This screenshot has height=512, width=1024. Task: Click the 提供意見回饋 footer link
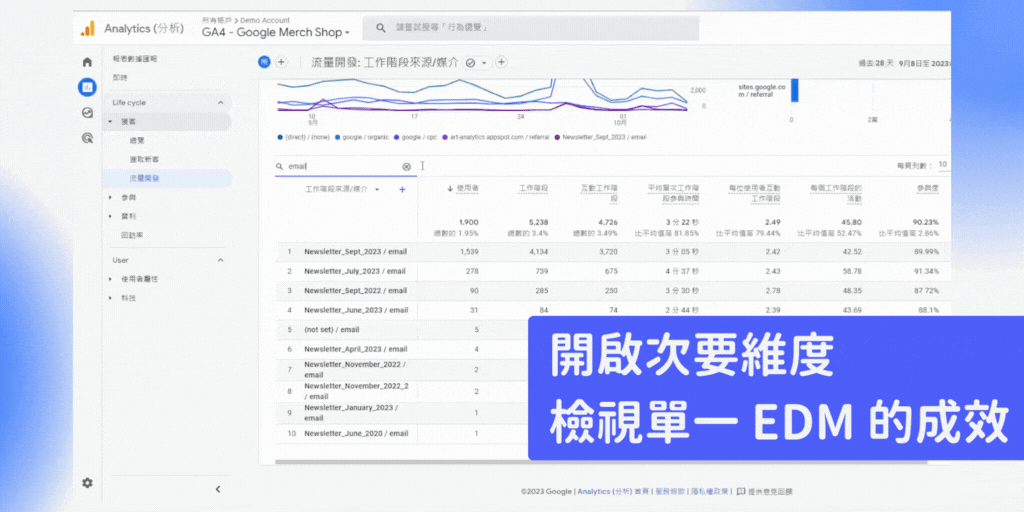click(x=771, y=492)
